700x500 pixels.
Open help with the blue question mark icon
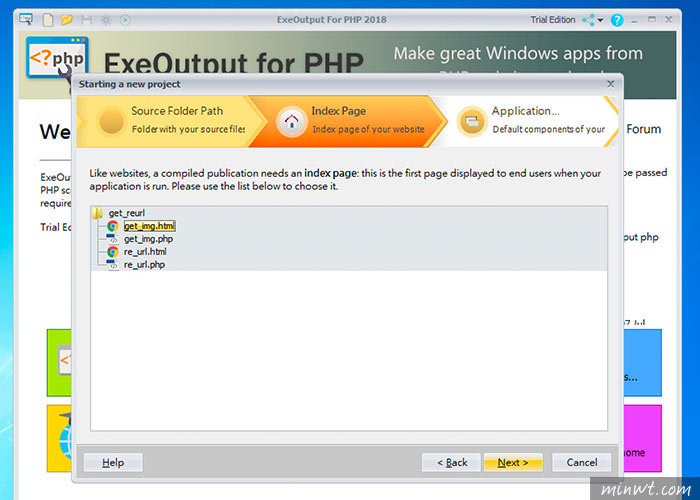click(617, 20)
